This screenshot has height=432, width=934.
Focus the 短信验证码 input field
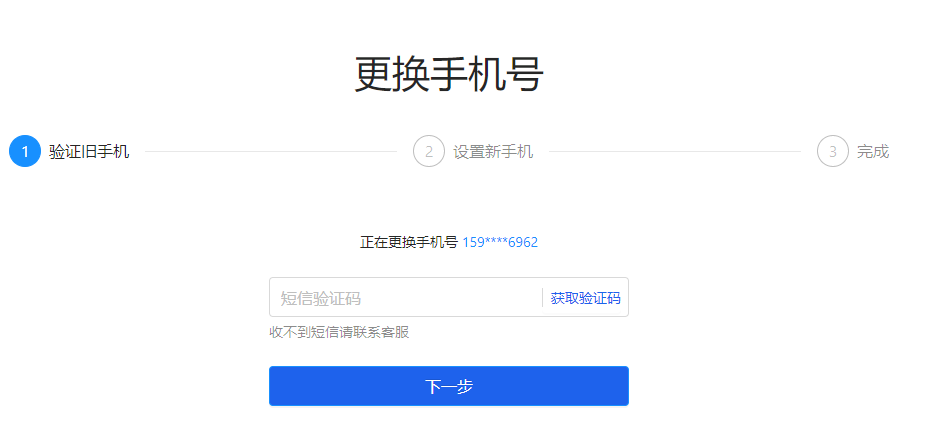tap(406, 297)
